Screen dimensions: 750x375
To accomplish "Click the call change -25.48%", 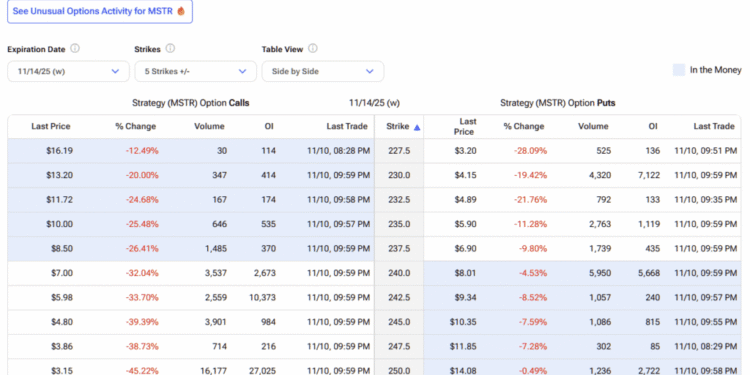I will coord(142,224).
